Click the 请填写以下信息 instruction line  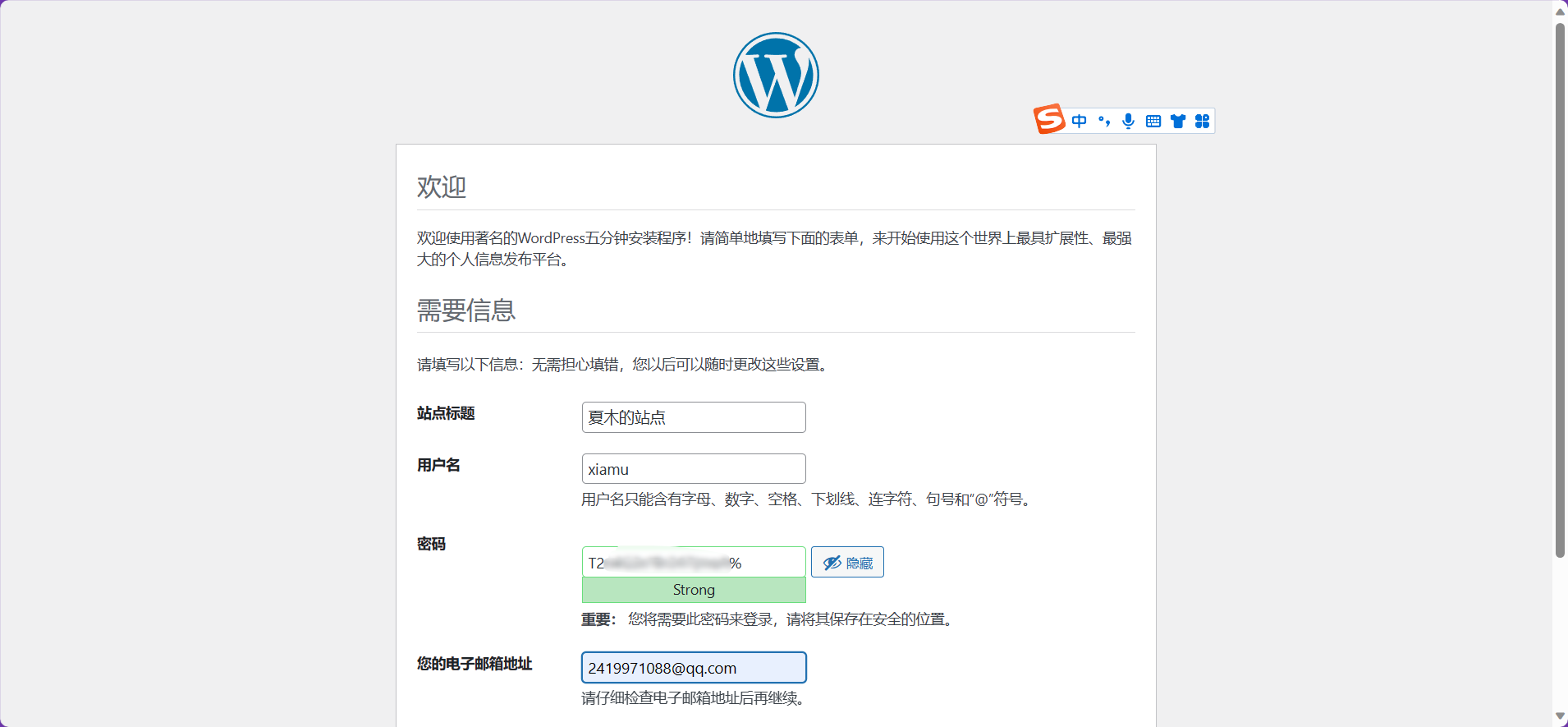pos(625,365)
